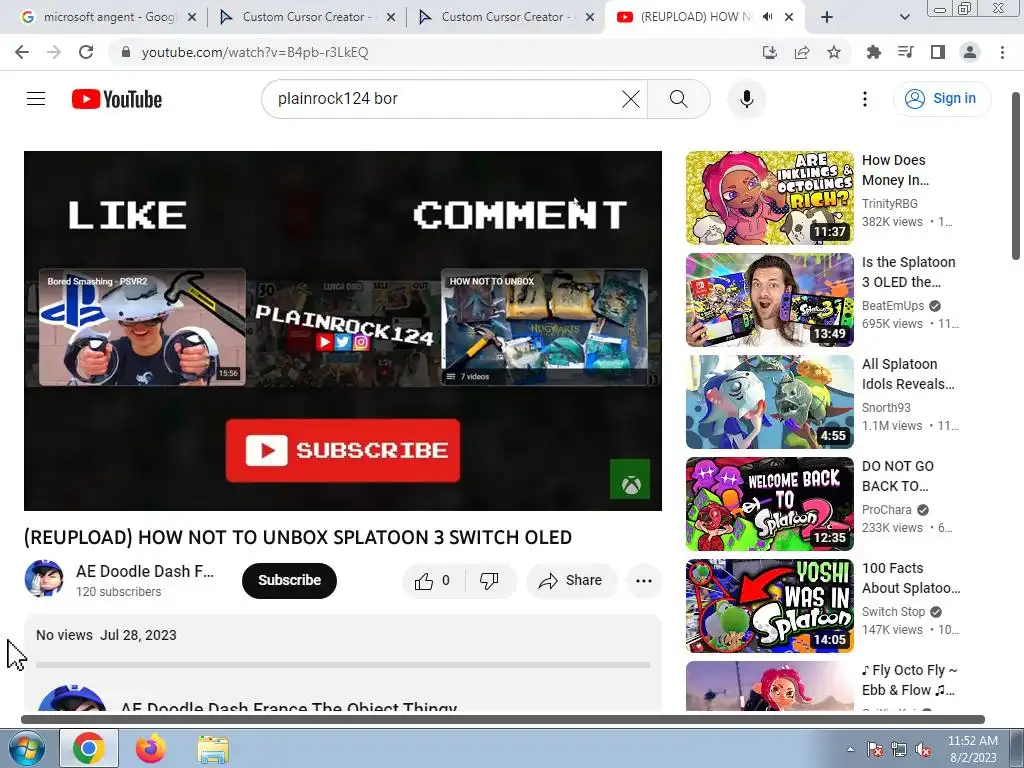Open All Splatoon Idols Reveals video thumbnail
Image resolution: width=1024 pixels, height=768 pixels.
pos(769,402)
